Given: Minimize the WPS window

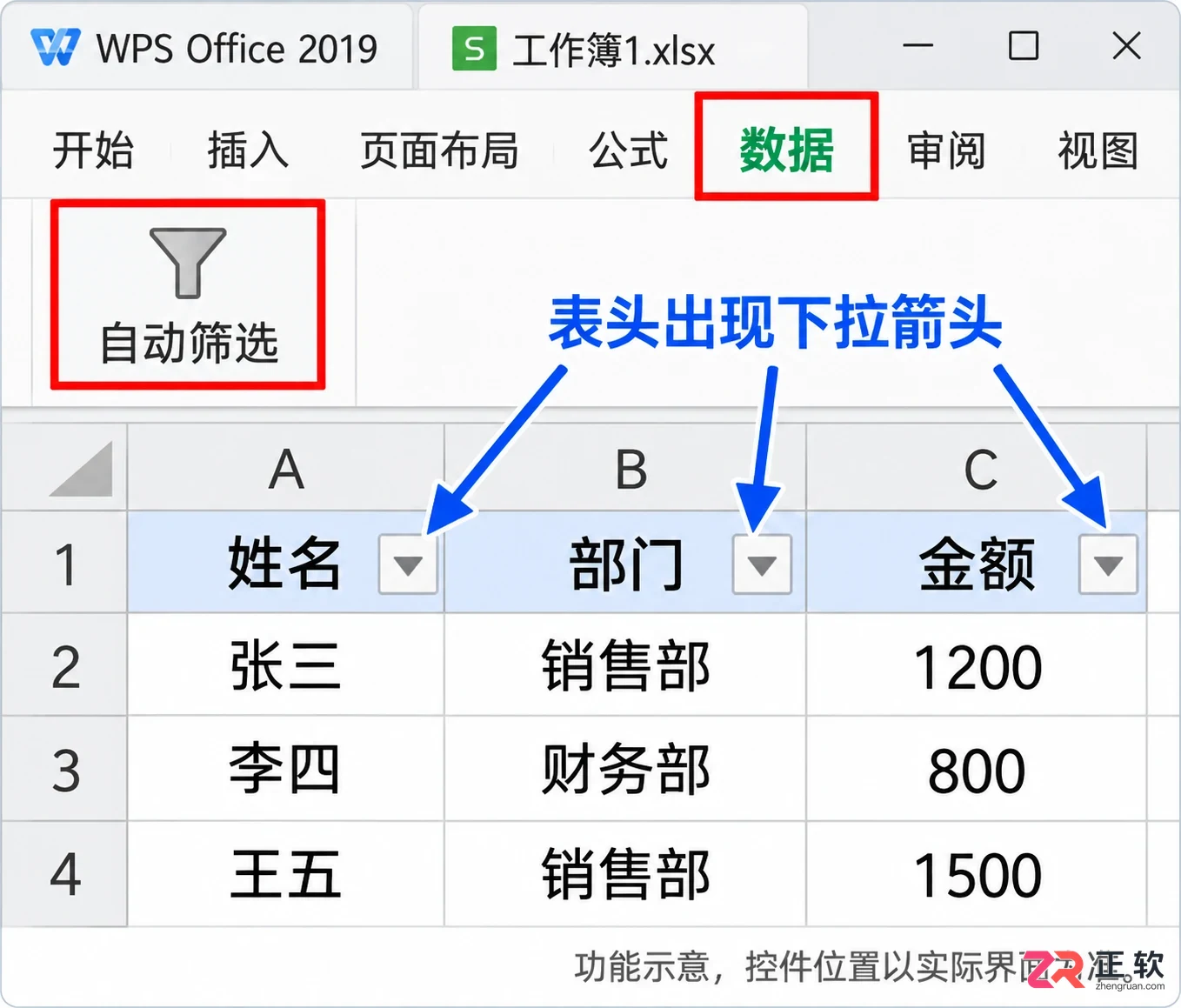Looking at the screenshot, I should tap(918, 45).
